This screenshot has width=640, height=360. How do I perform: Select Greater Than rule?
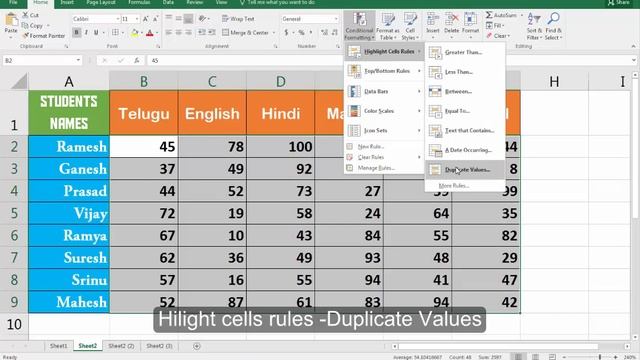coord(464,52)
